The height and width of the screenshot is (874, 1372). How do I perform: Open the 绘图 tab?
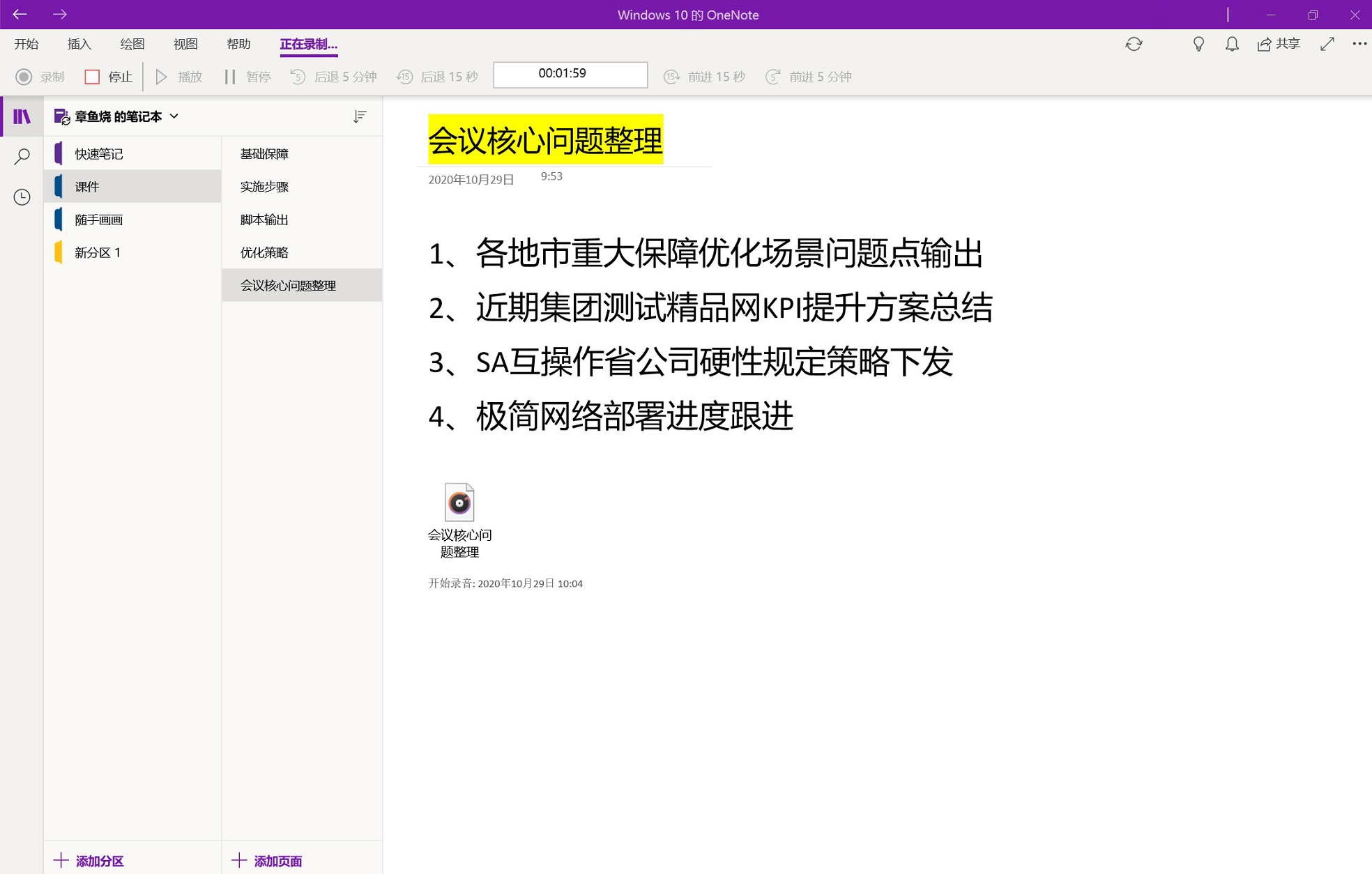coord(132,44)
